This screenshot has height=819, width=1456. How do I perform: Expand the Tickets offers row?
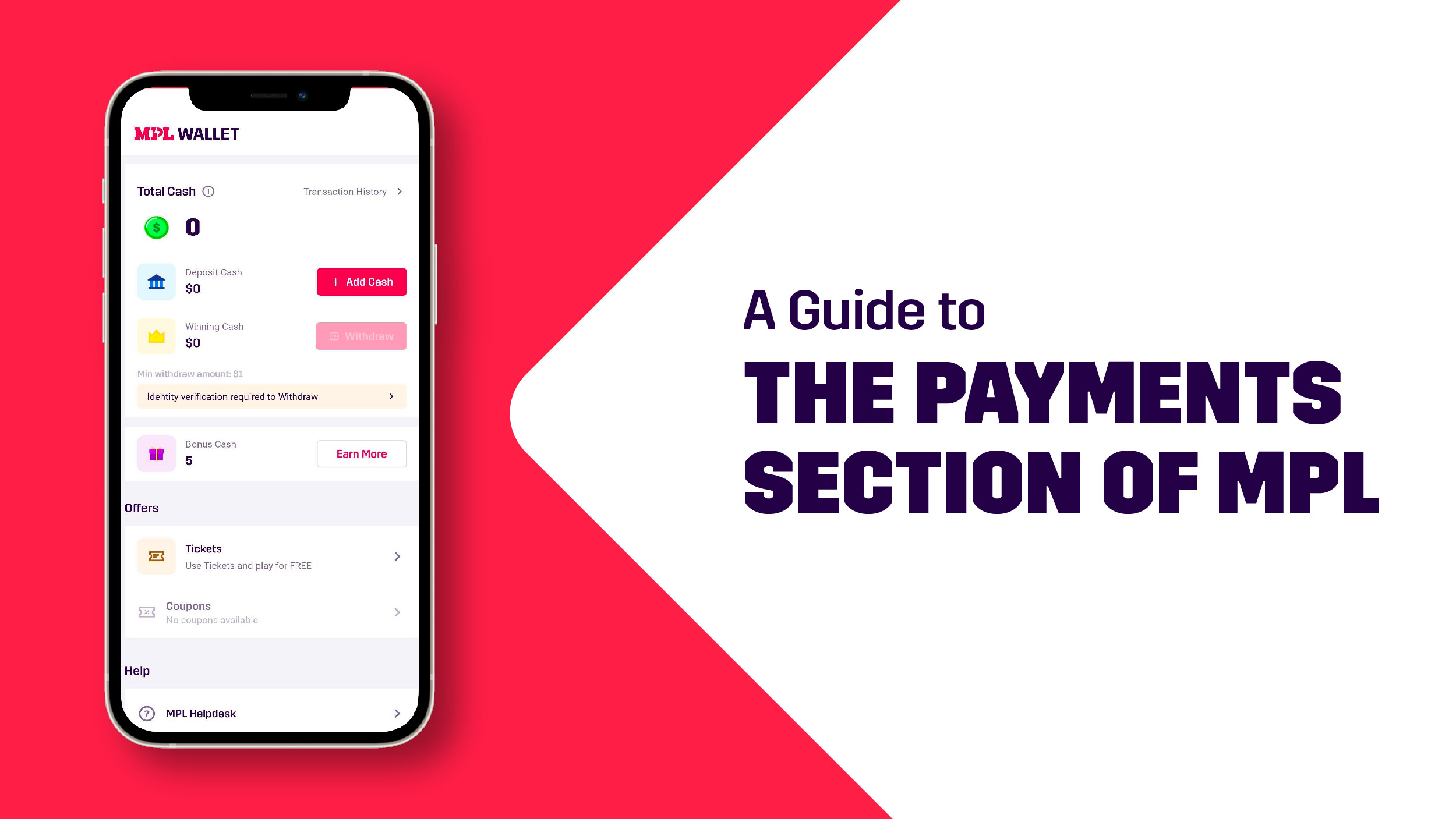pos(396,556)
